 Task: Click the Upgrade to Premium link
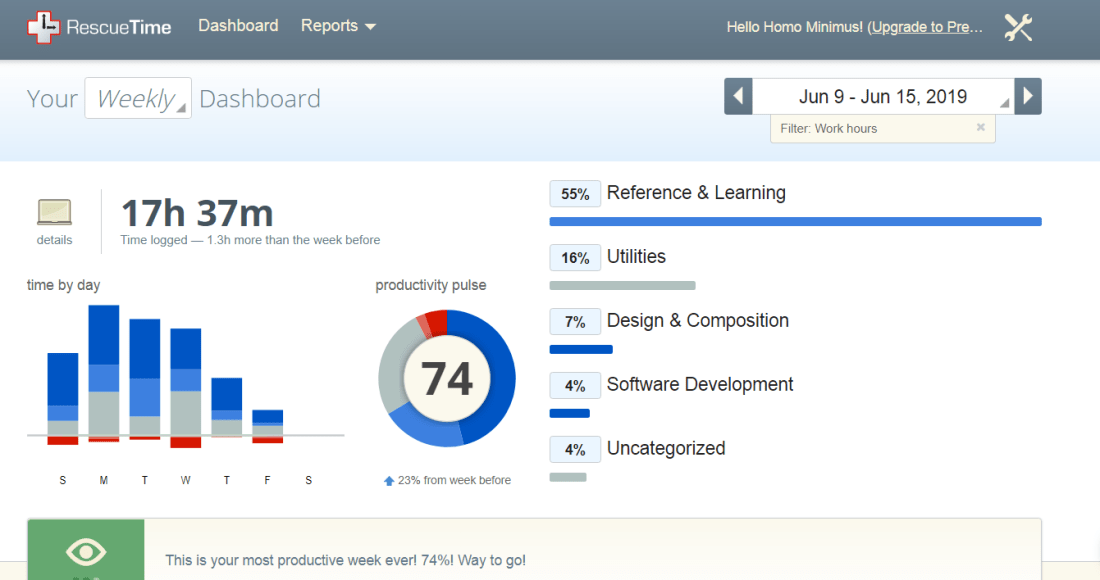coord(925,27)
